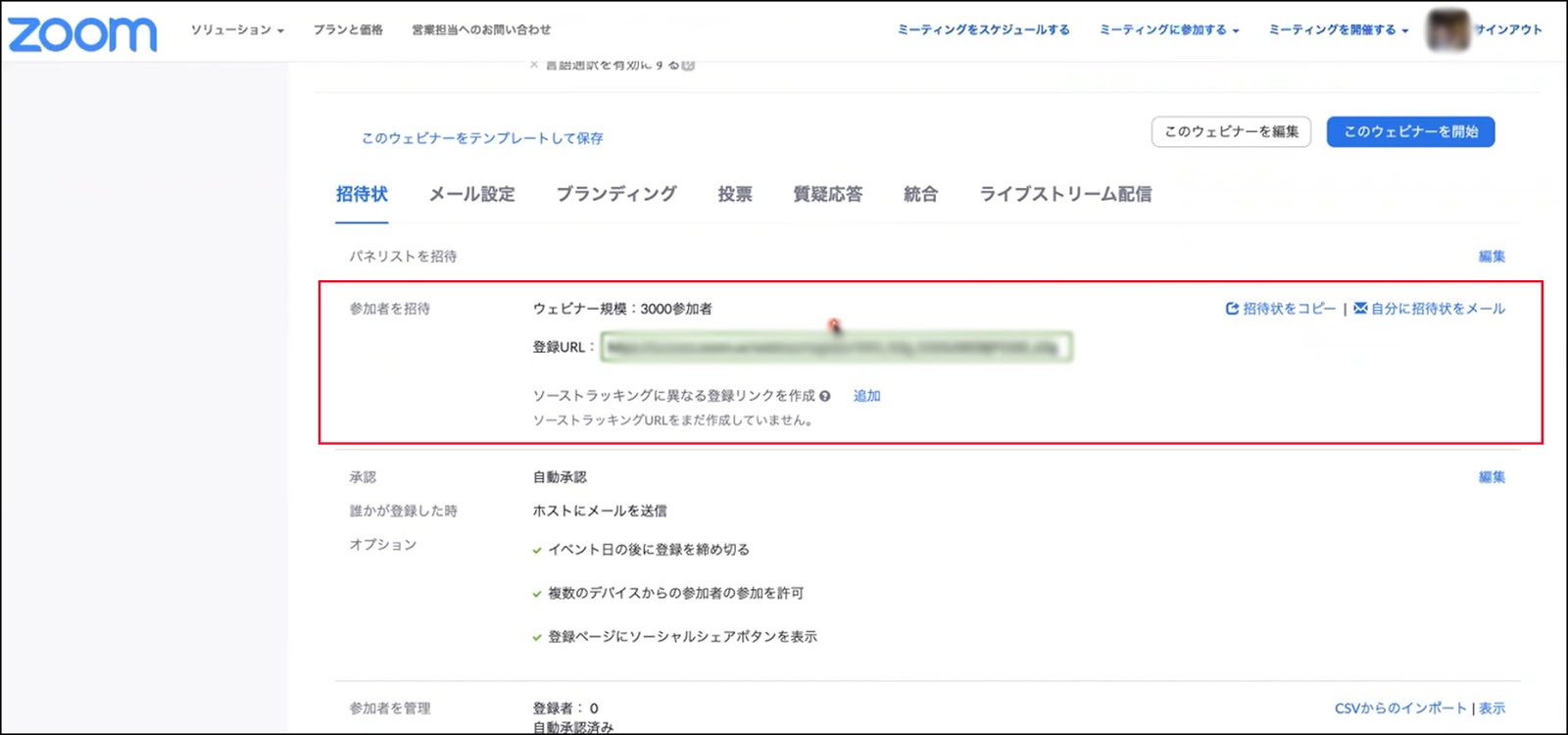
Task: Click the blurred profile avatar
Action: (1448, 29)
